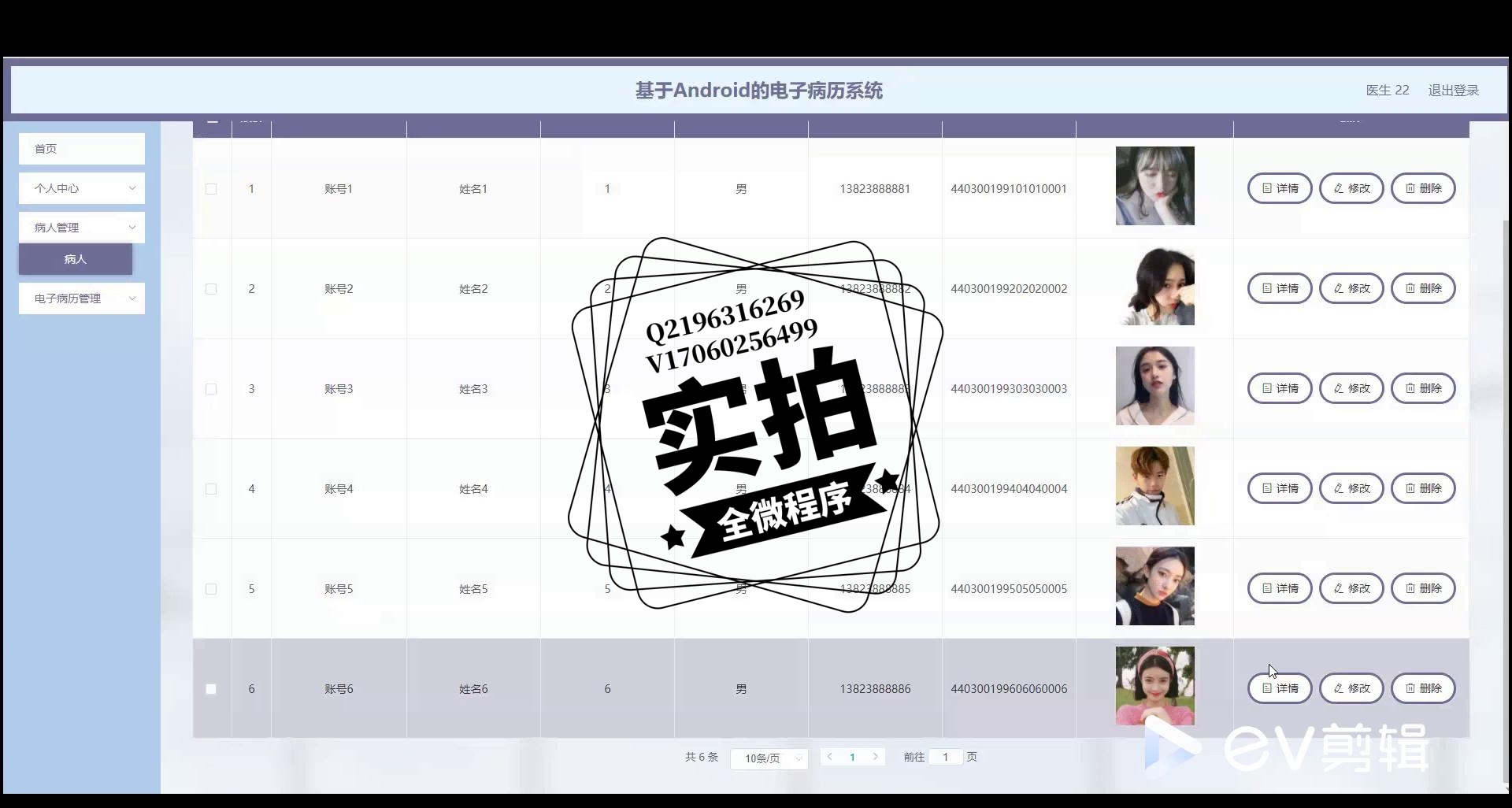Viewport: 1512px width, 808px height.
Task: Open the 10条/页 page size dropdown
Action: point(769,758)
